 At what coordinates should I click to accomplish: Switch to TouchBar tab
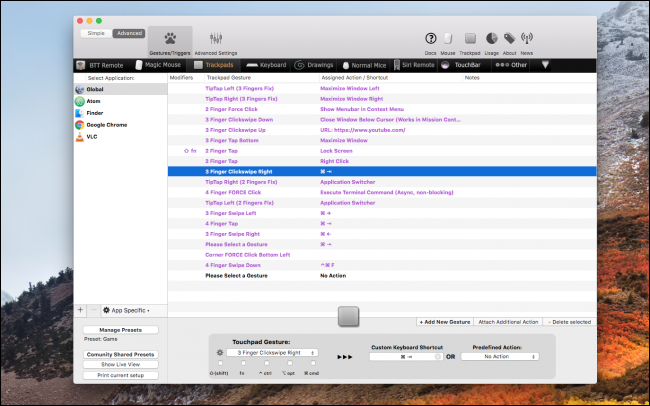coord(461,65)
